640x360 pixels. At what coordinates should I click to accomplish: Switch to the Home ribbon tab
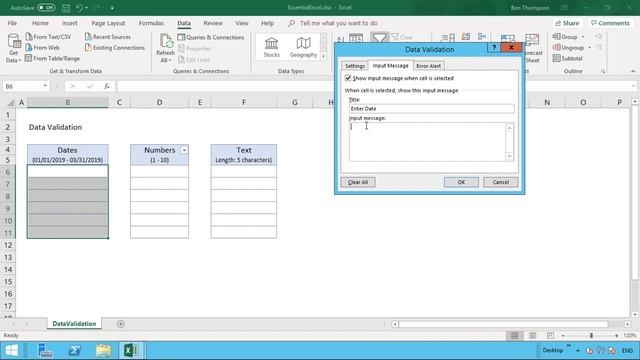(x=40, y=23)
